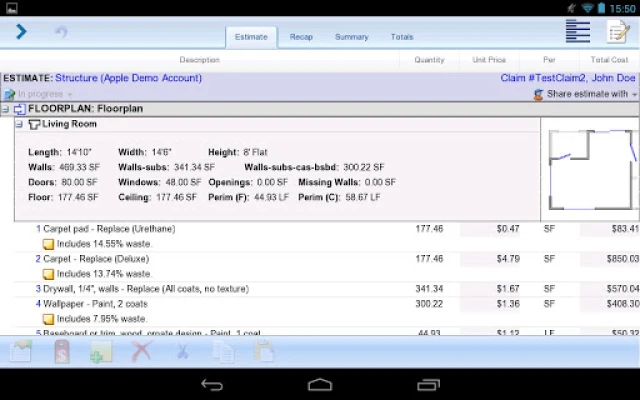Viewport: 640px width, 400px height.
Task: Open the Totals tab
Action: tap(402, 37)
